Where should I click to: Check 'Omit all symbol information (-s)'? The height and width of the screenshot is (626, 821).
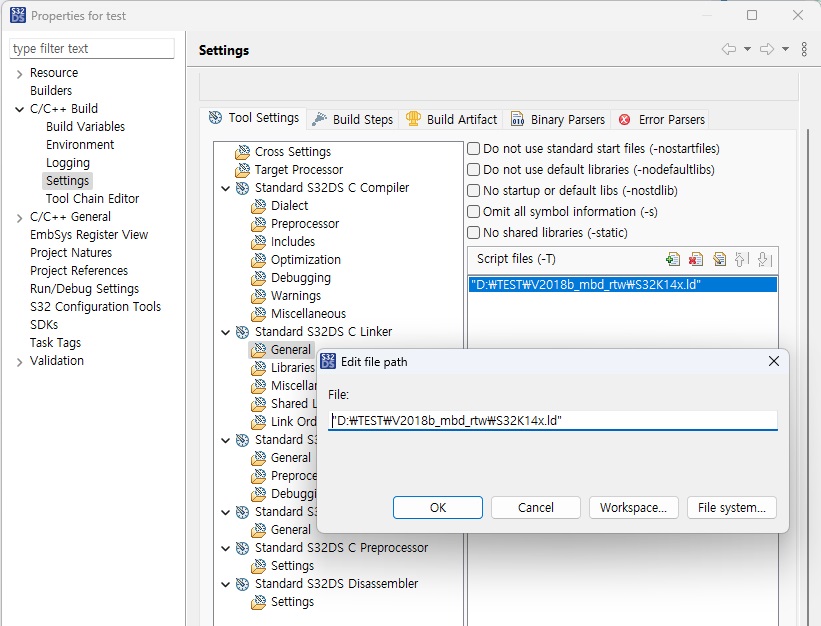click(x=471, y=211)
